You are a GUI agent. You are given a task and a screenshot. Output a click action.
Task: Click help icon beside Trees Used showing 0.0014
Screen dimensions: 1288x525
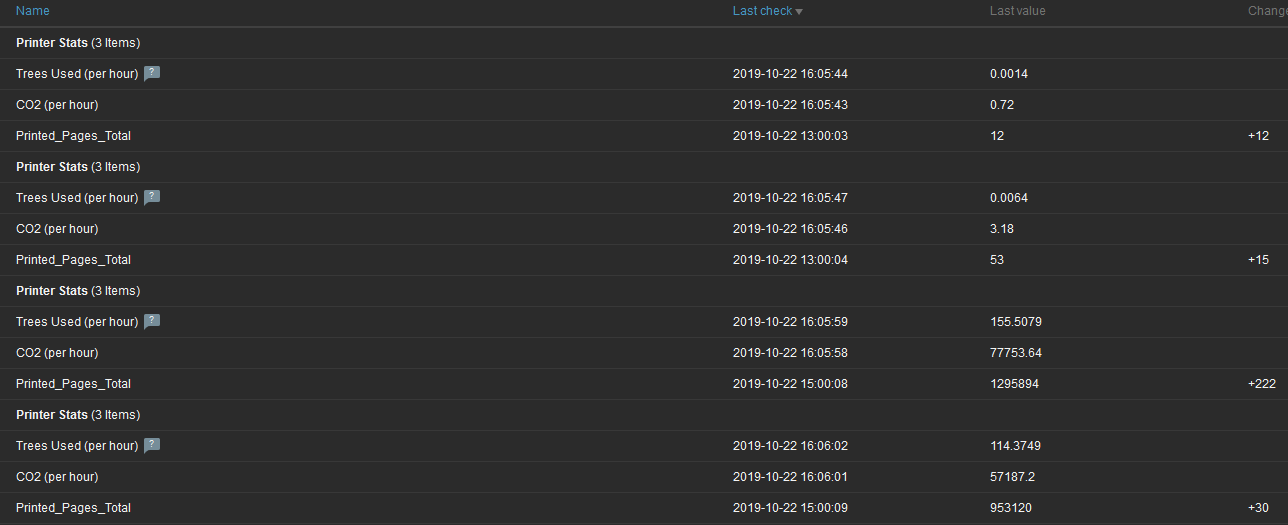point(152,73)
